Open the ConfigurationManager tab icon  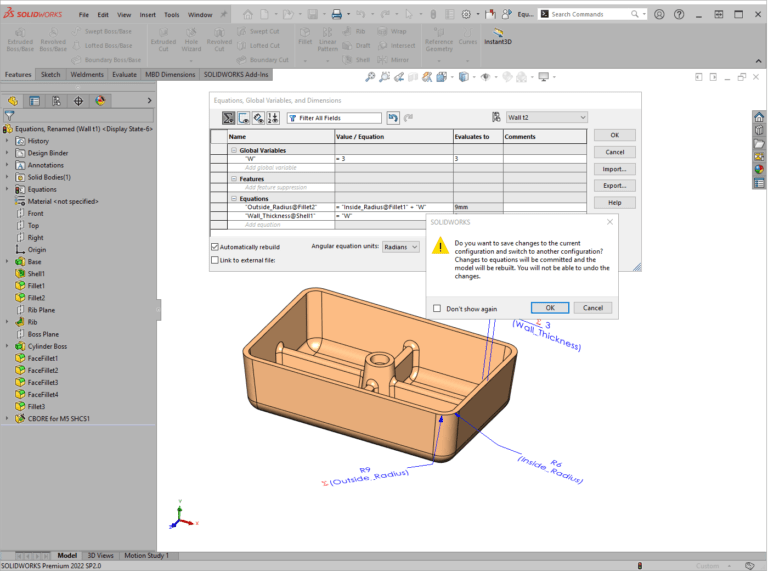pos(56,101)
